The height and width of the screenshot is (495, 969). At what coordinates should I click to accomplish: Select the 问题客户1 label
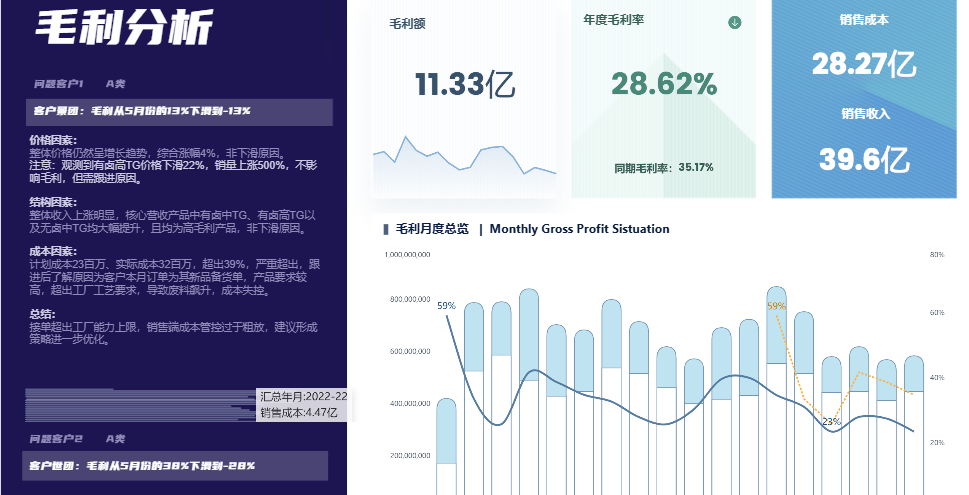pyautogui.click(x=59, y=83)
